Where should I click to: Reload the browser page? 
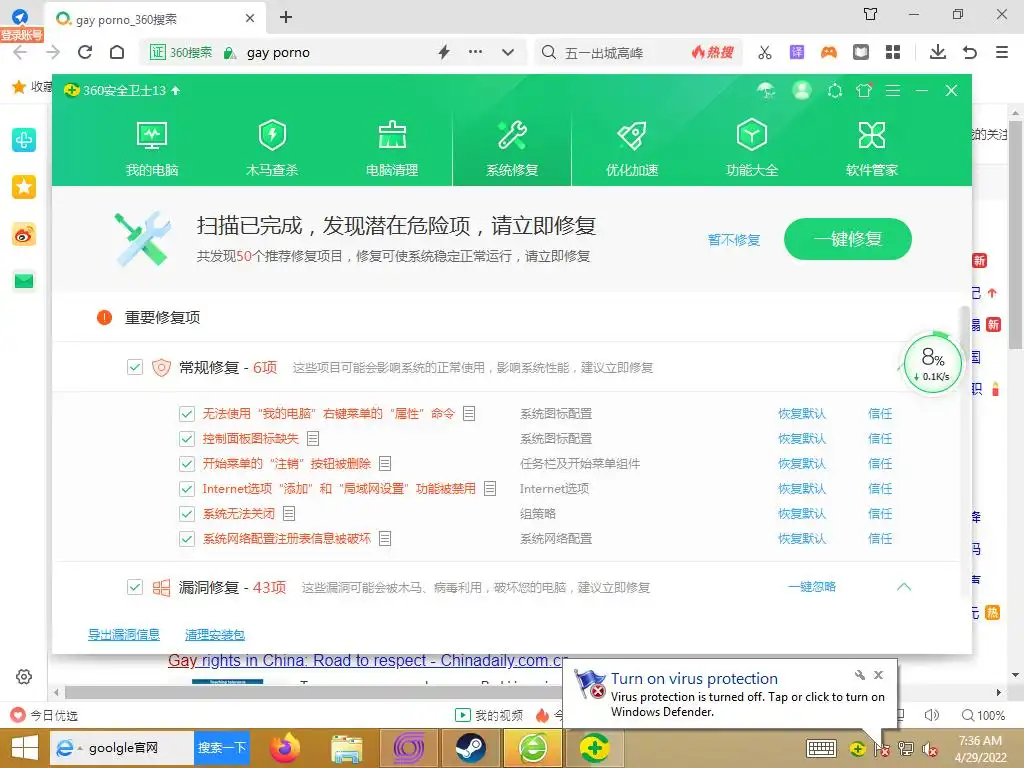(85, 52)
